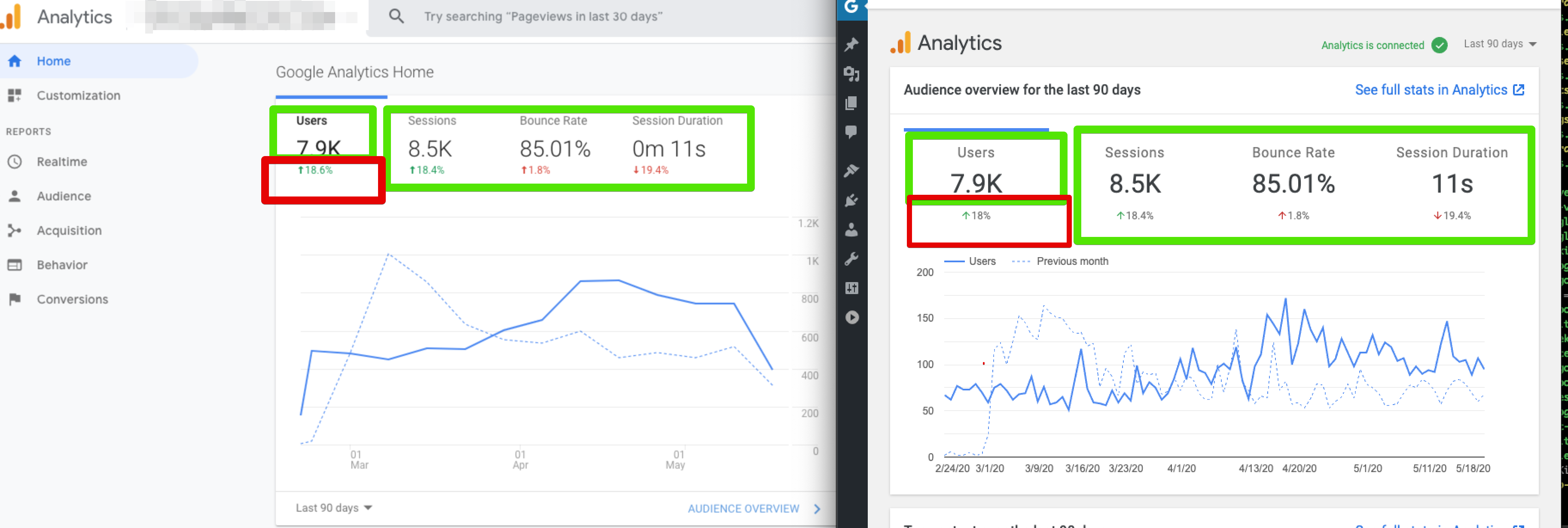Open See full stats in Analytics link
The width and height of the screenshot is (1568, 528).
click(x=1440, y=90)
